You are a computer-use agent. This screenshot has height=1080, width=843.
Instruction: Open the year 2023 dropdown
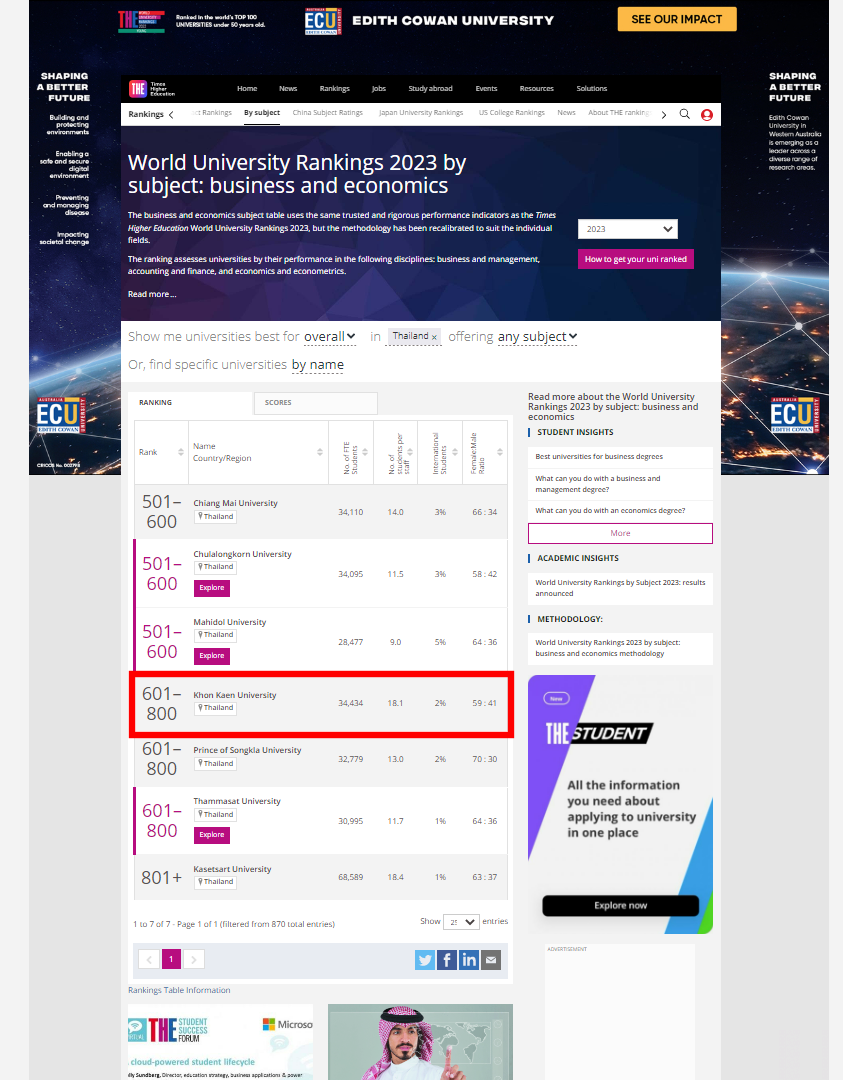click(627, 229)
